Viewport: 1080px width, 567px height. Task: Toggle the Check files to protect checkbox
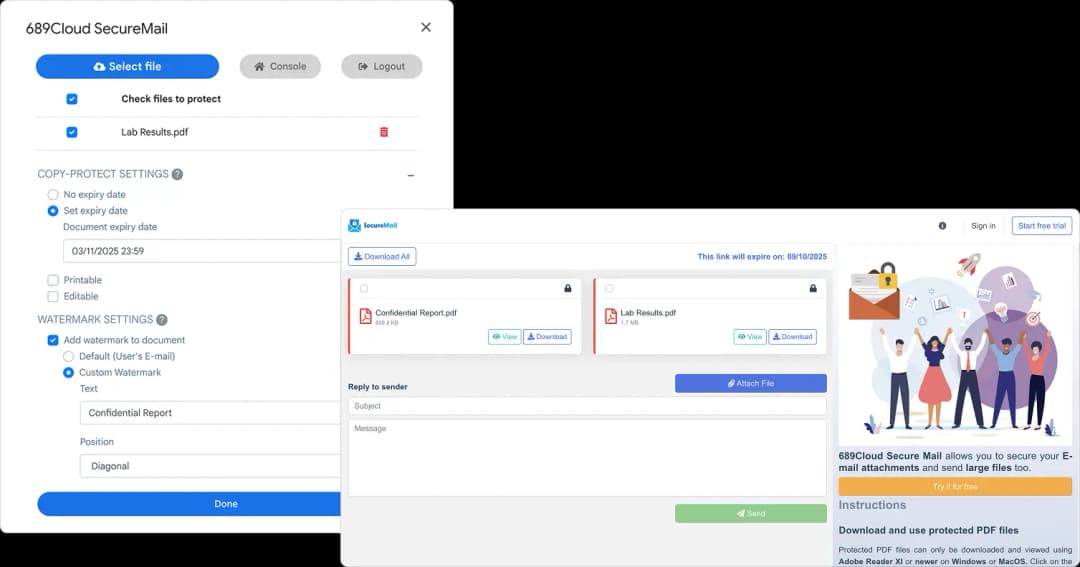click(72, 99)
